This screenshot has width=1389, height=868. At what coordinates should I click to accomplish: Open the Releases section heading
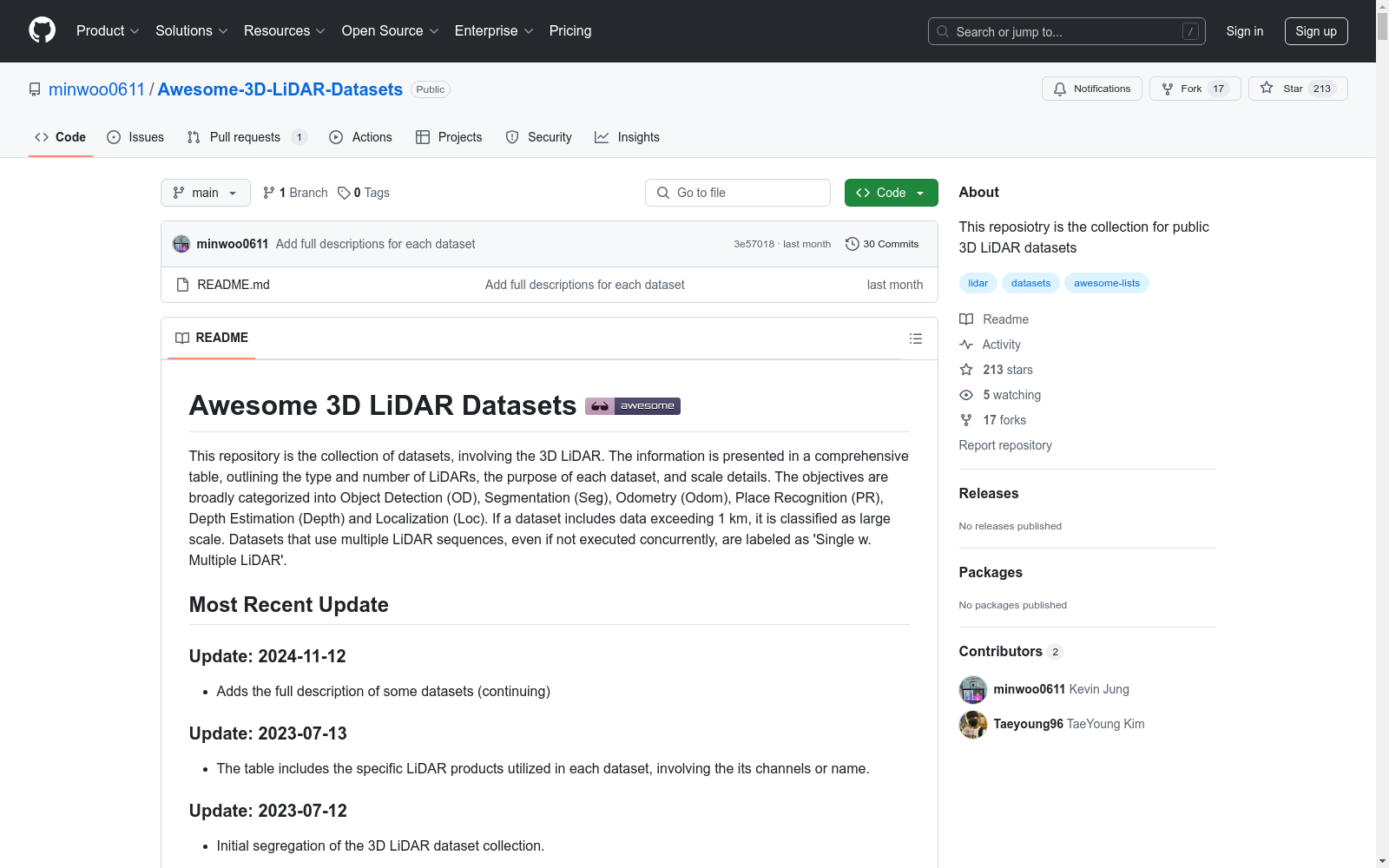pos(989,493)
